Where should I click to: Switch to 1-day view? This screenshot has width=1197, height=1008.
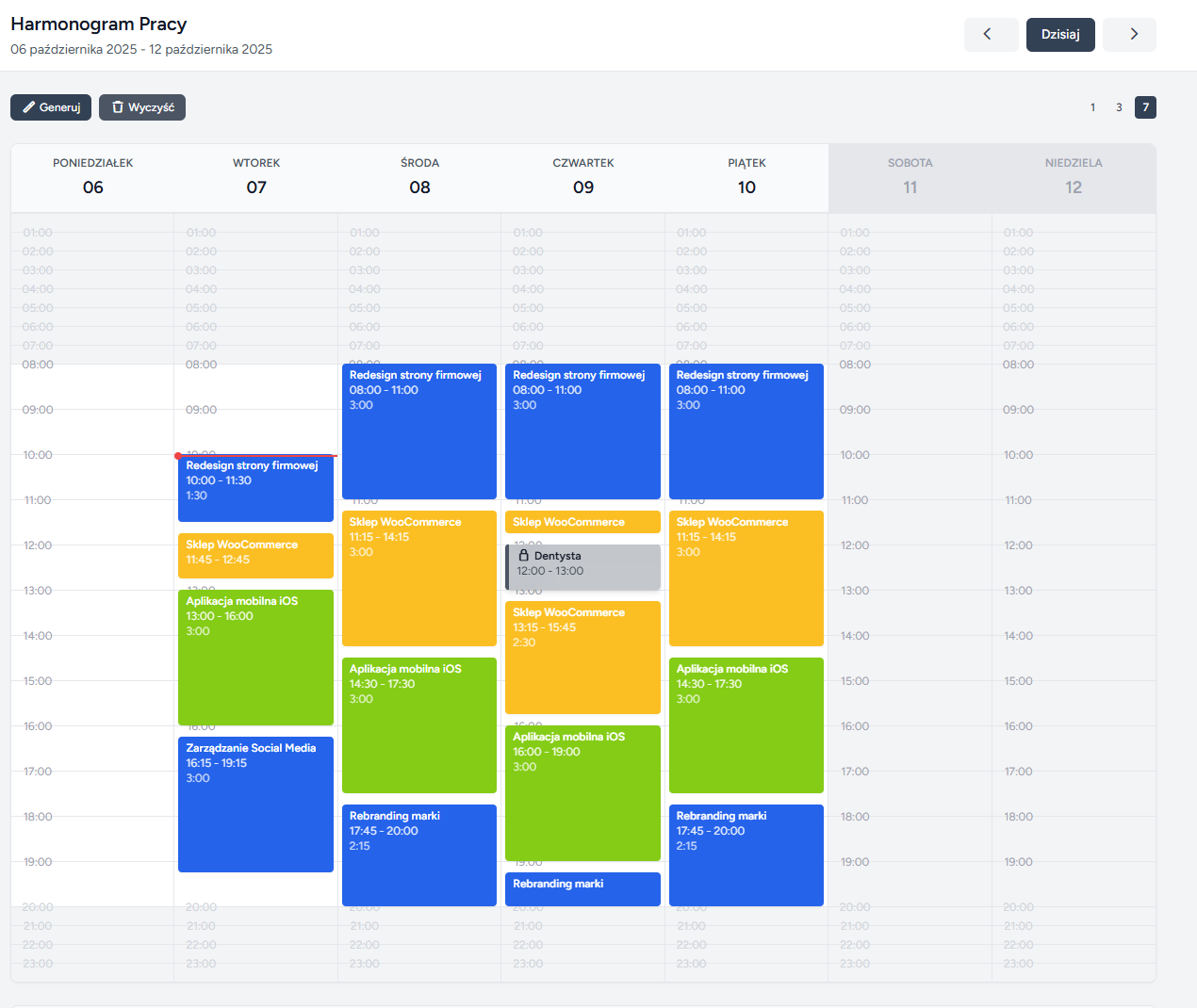[x=1092, y=107]
